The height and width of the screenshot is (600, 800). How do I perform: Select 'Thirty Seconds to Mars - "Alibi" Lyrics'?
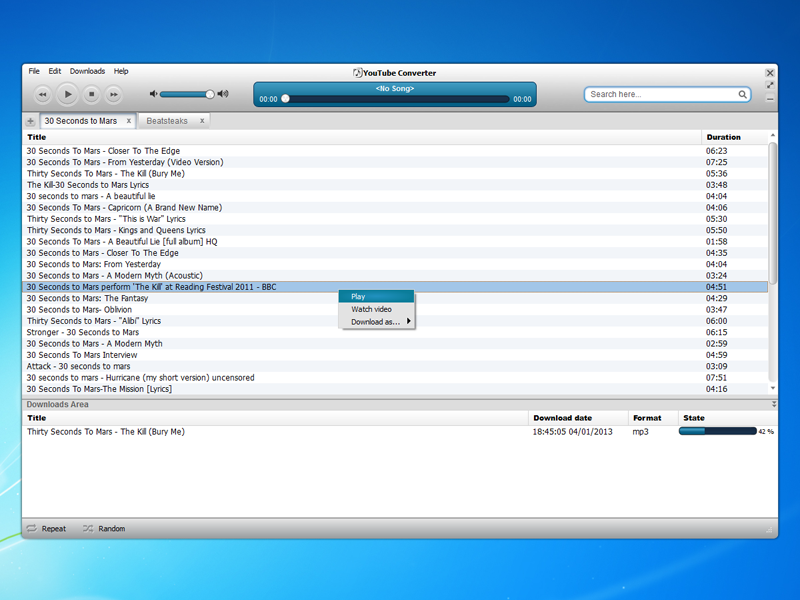pyautogui.click(x=395, y=321)
